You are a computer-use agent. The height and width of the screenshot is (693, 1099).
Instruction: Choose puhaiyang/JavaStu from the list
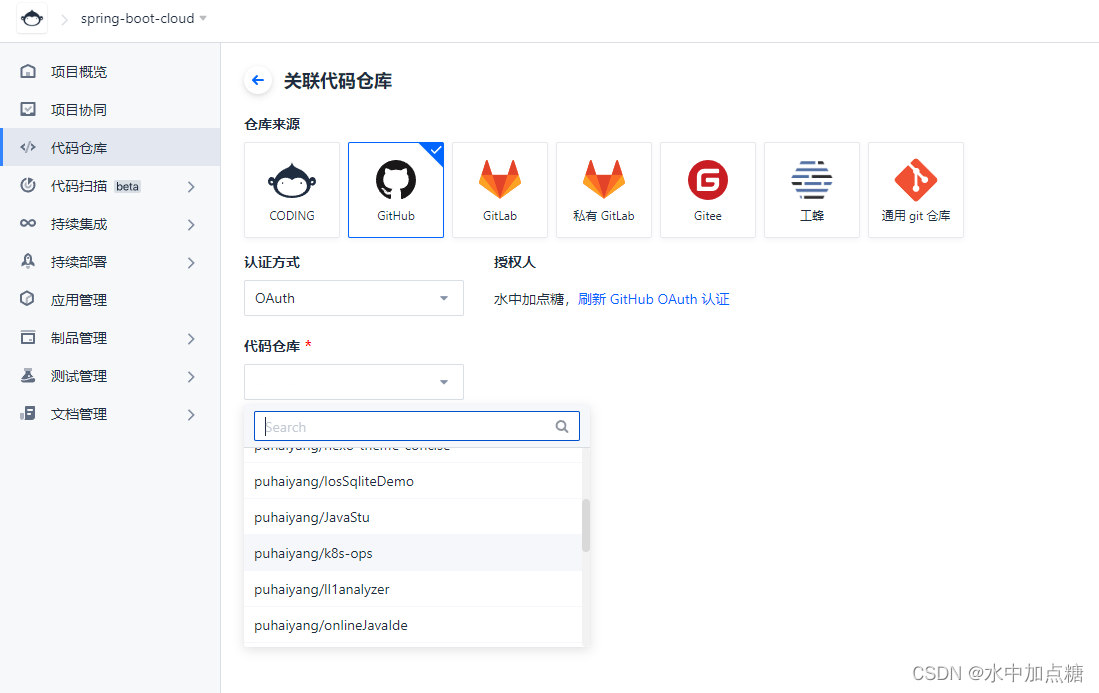(413, 517)
